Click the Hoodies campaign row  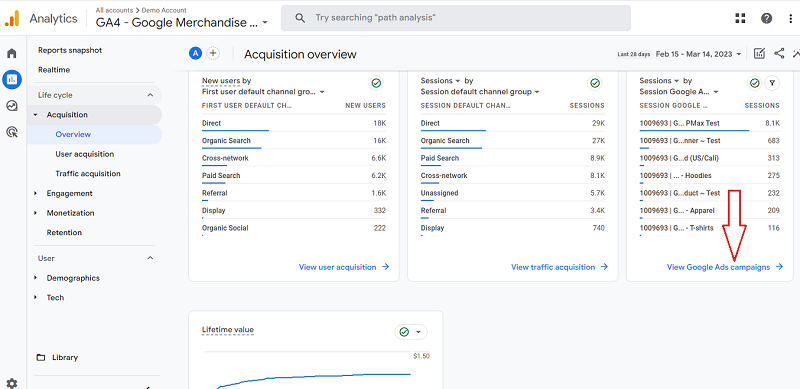click(x=709, y=176)
